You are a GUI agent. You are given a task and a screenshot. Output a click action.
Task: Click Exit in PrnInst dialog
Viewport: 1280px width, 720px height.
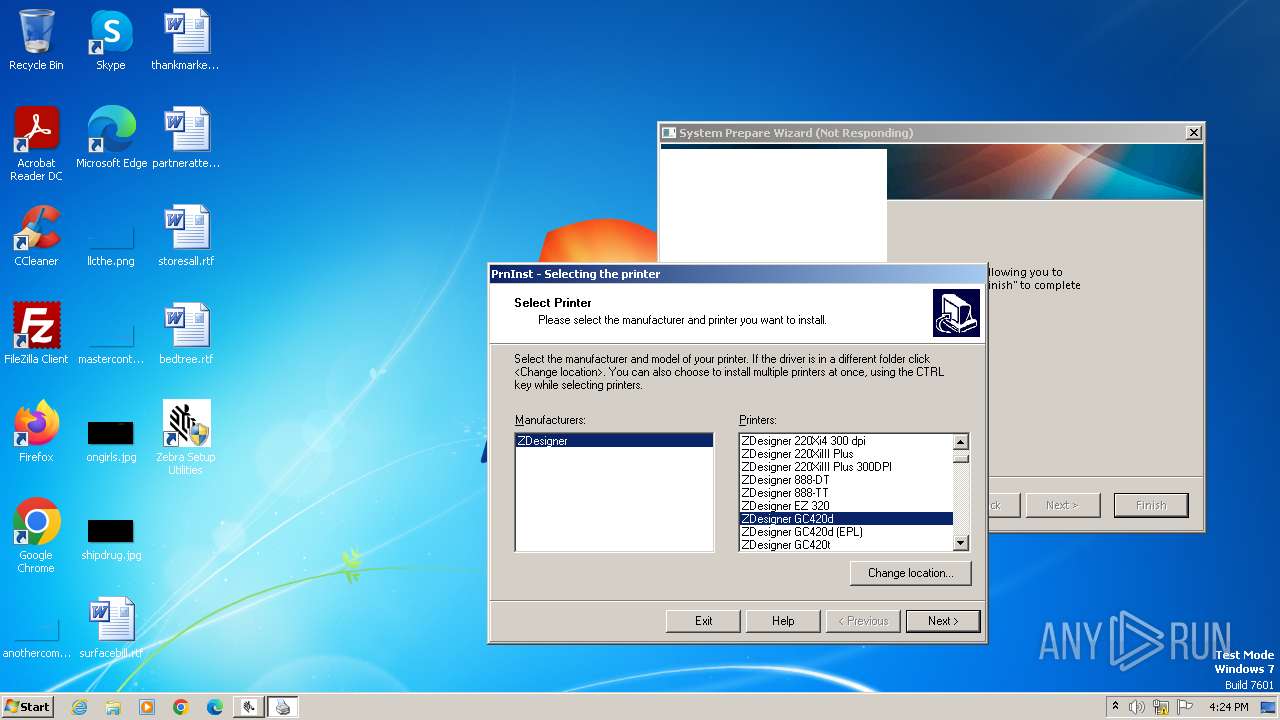point(703,620)
